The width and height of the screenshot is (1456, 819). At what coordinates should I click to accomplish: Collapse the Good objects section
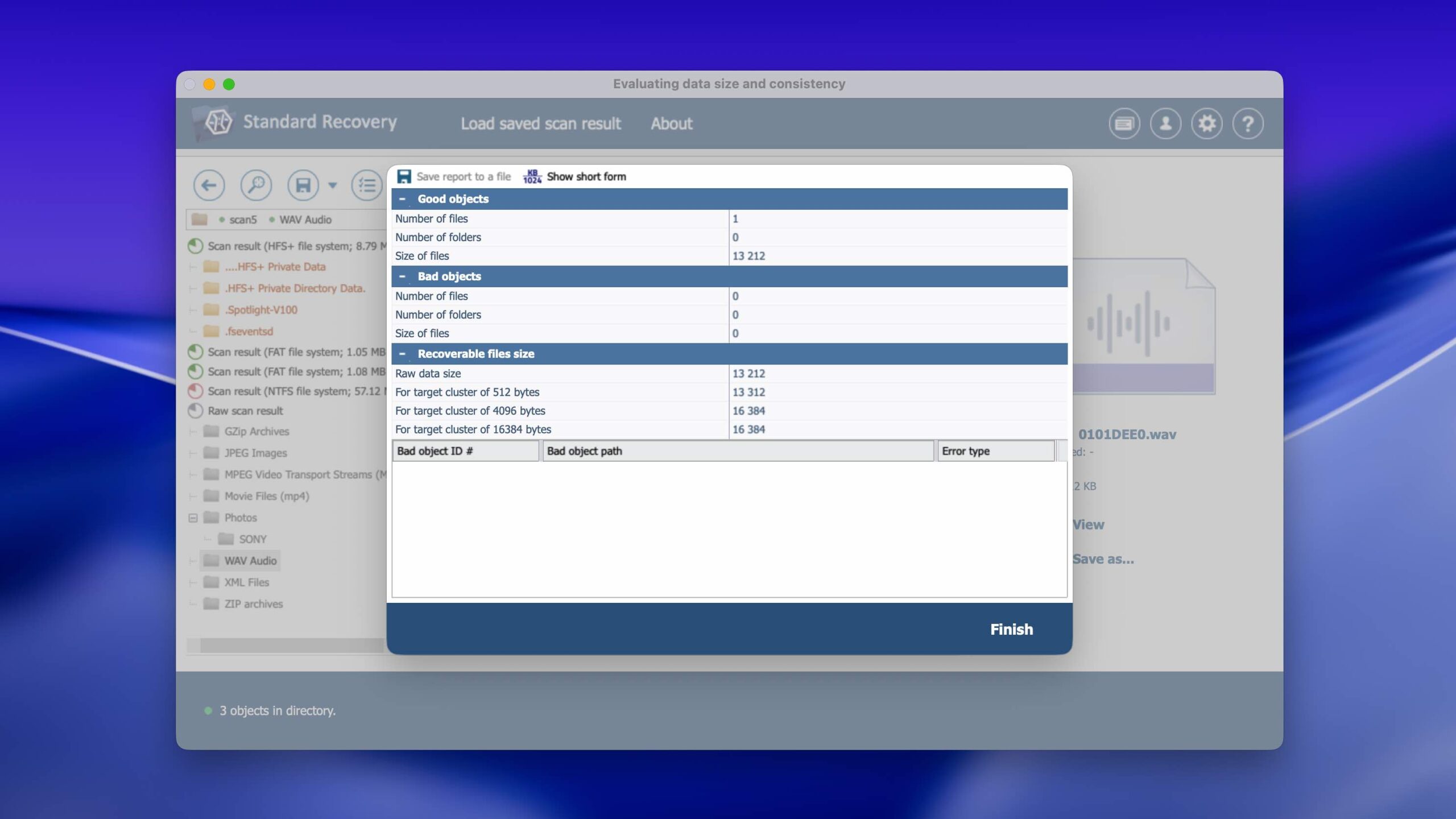tap(402, 199)
